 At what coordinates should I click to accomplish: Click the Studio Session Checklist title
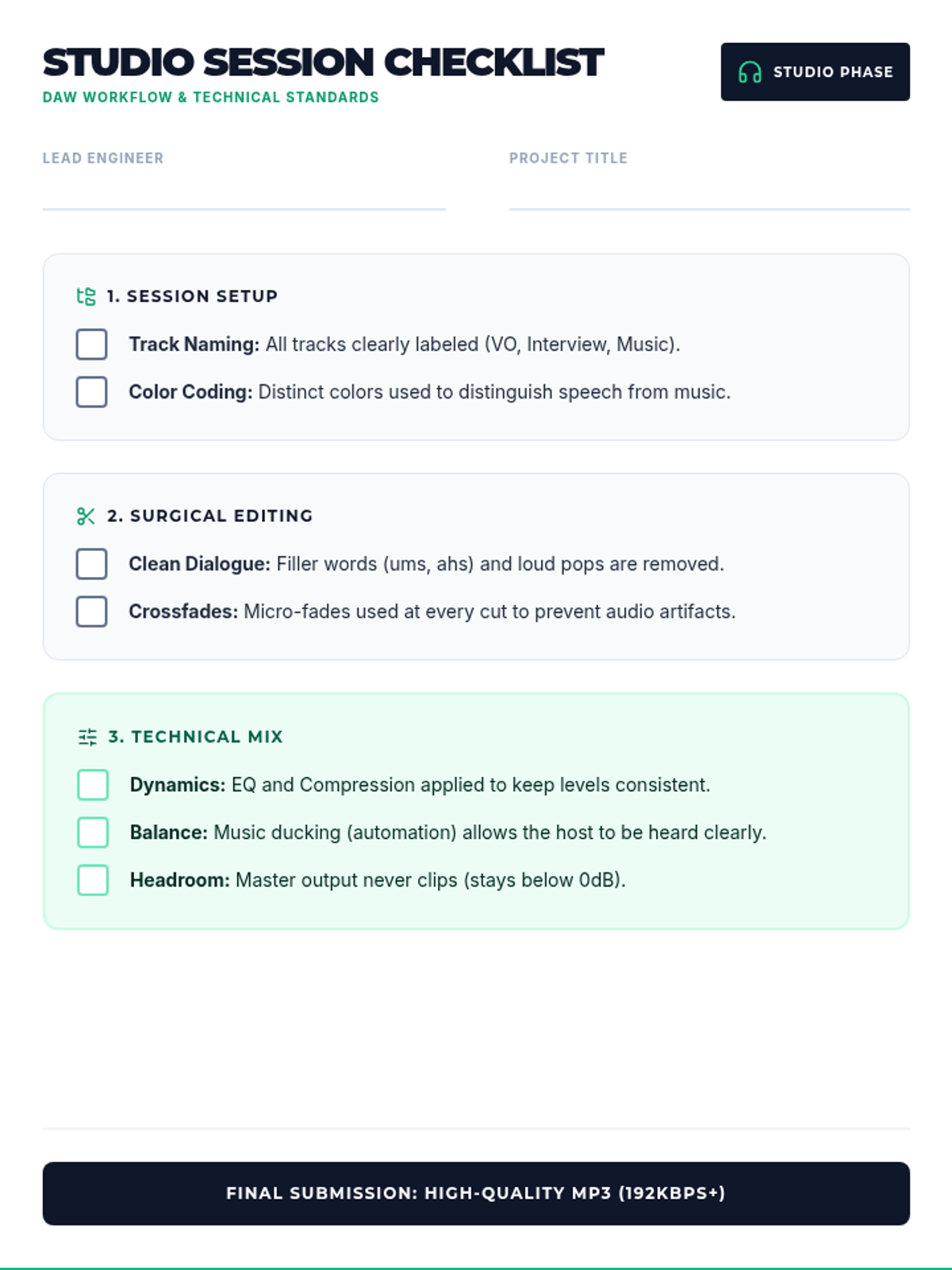(323, 63)
